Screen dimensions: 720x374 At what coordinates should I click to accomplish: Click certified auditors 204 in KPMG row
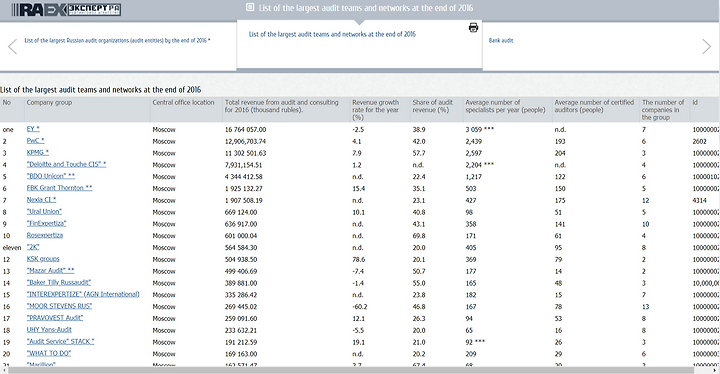(560, 153)
